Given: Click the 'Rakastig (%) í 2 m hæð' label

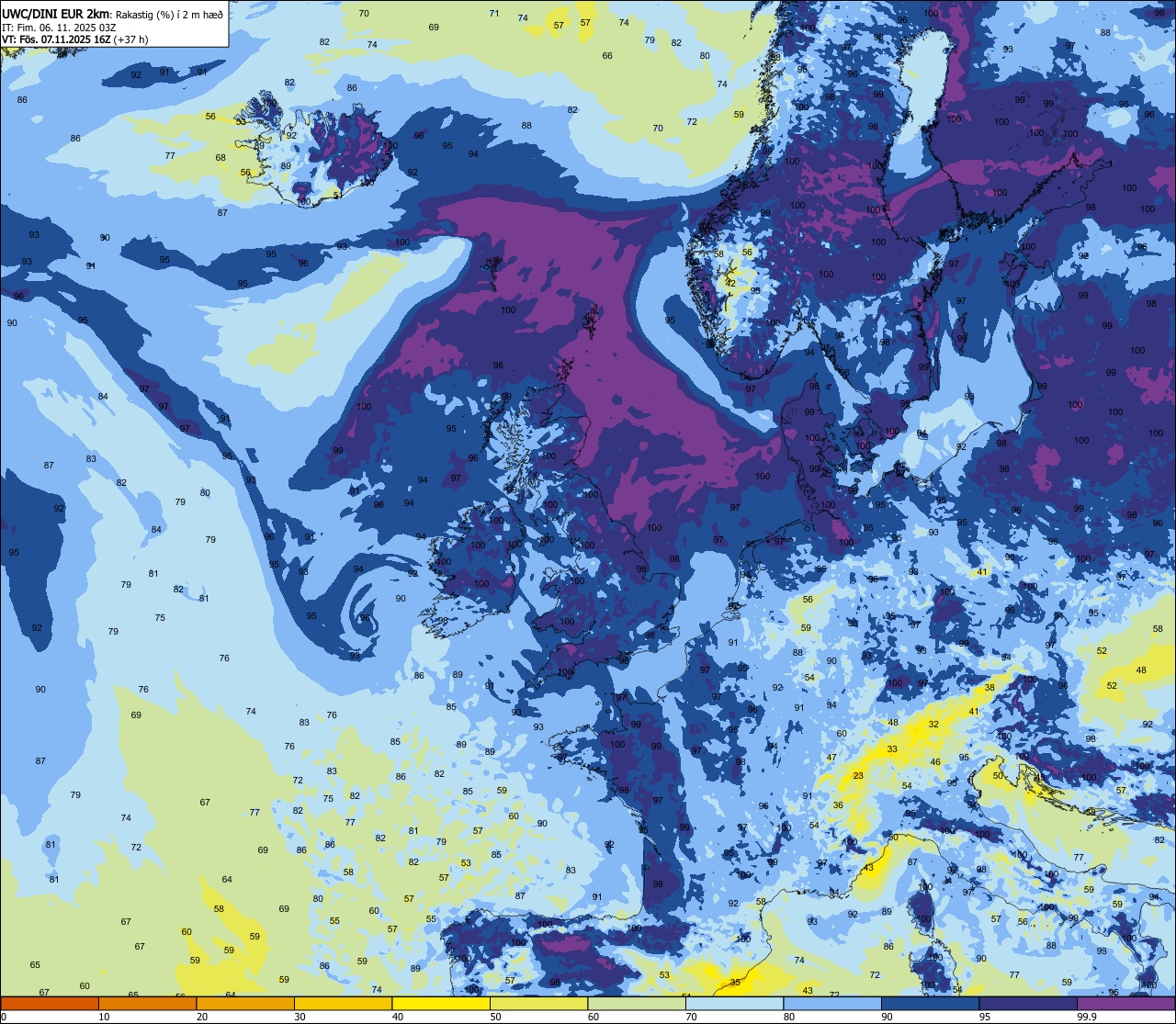Looking at the screenshot, I should tap(169, 15).
